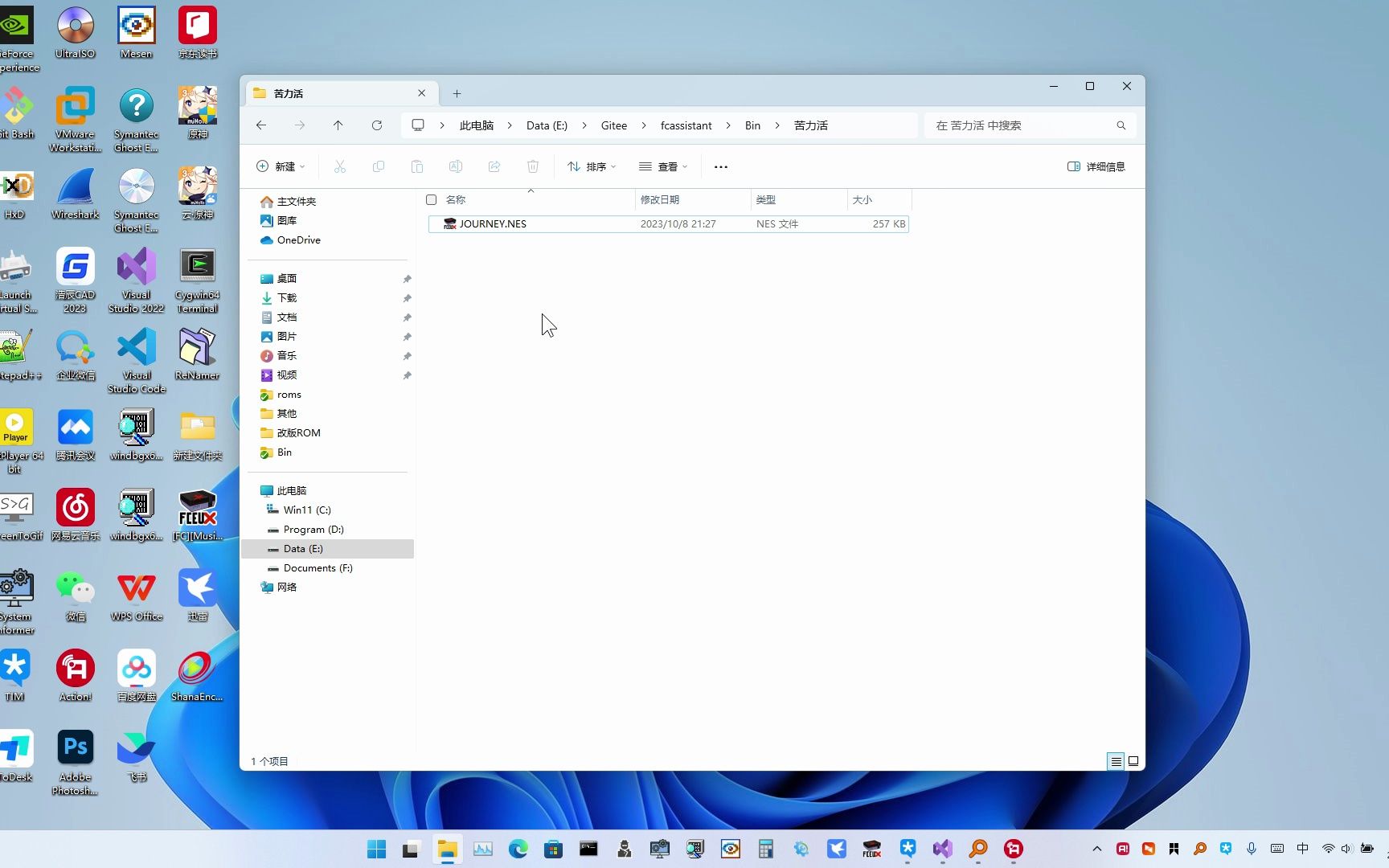Open the Sort dropdown menu
Image resolution: width=1389 pixels, height=868 pixels.
(592, 166)
